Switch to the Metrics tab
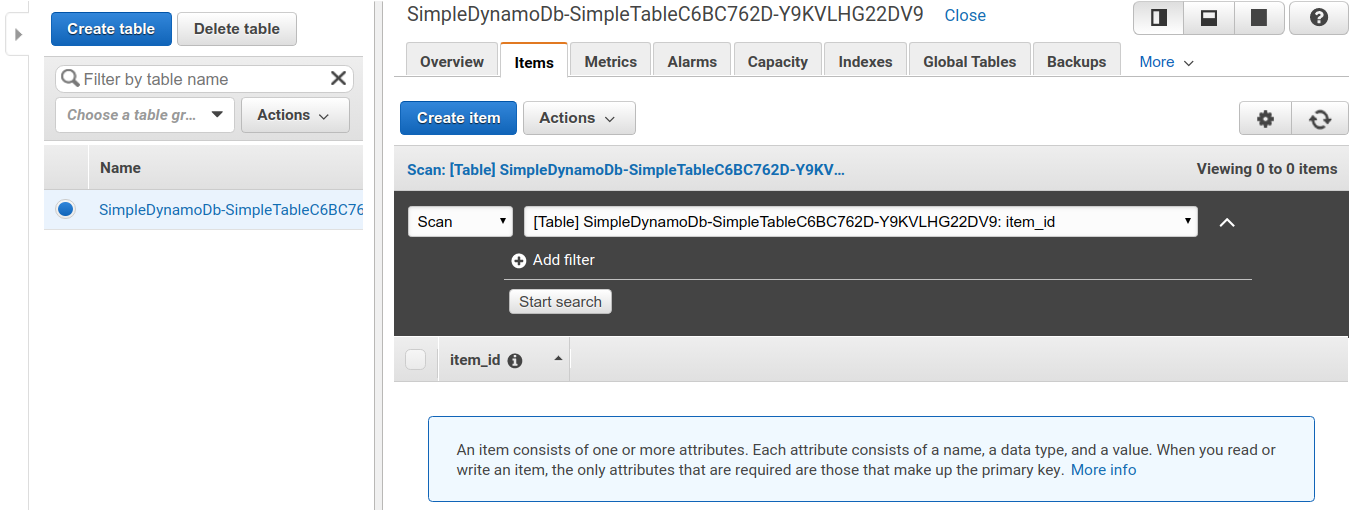This screenshot has width=1356, height=510. 610,61
